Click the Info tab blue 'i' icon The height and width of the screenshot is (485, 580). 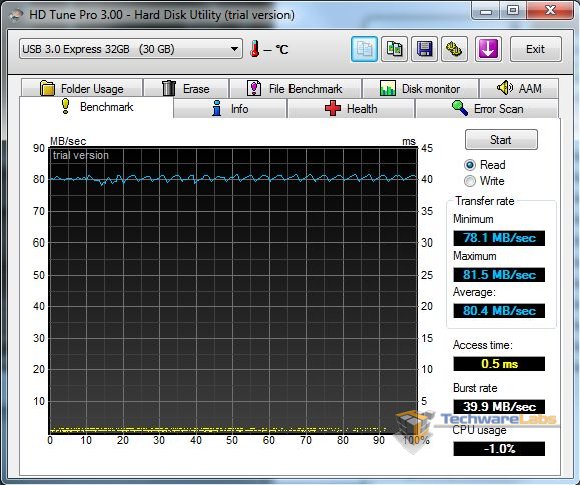217,108
